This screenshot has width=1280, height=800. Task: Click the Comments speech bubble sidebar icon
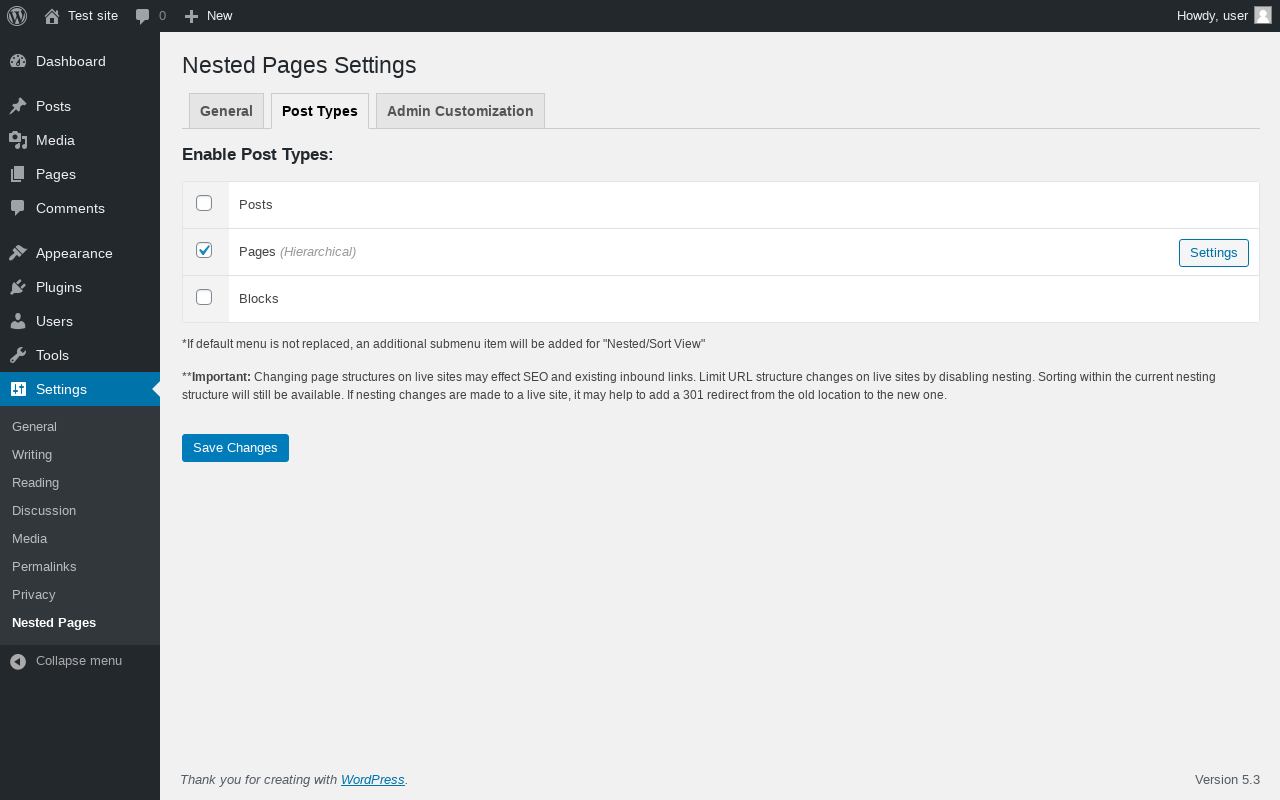18,208
